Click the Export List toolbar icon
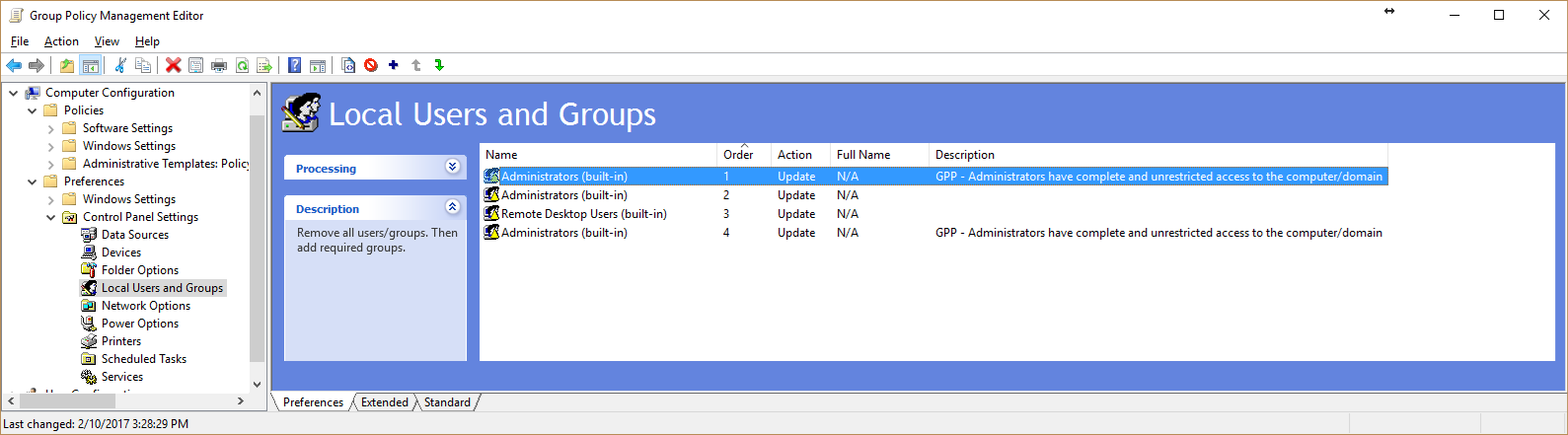 pos(264,65)
